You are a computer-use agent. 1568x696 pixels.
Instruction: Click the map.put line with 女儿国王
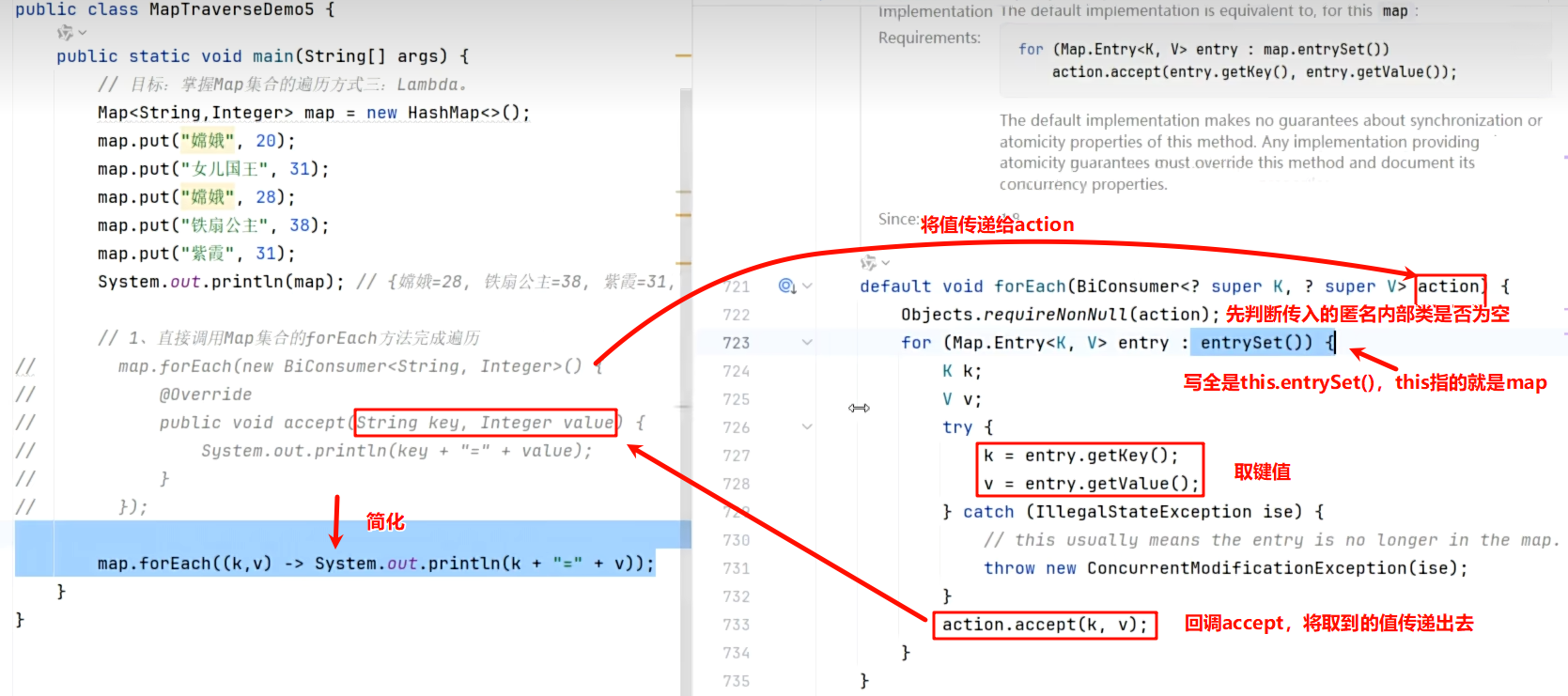(213, 169)
